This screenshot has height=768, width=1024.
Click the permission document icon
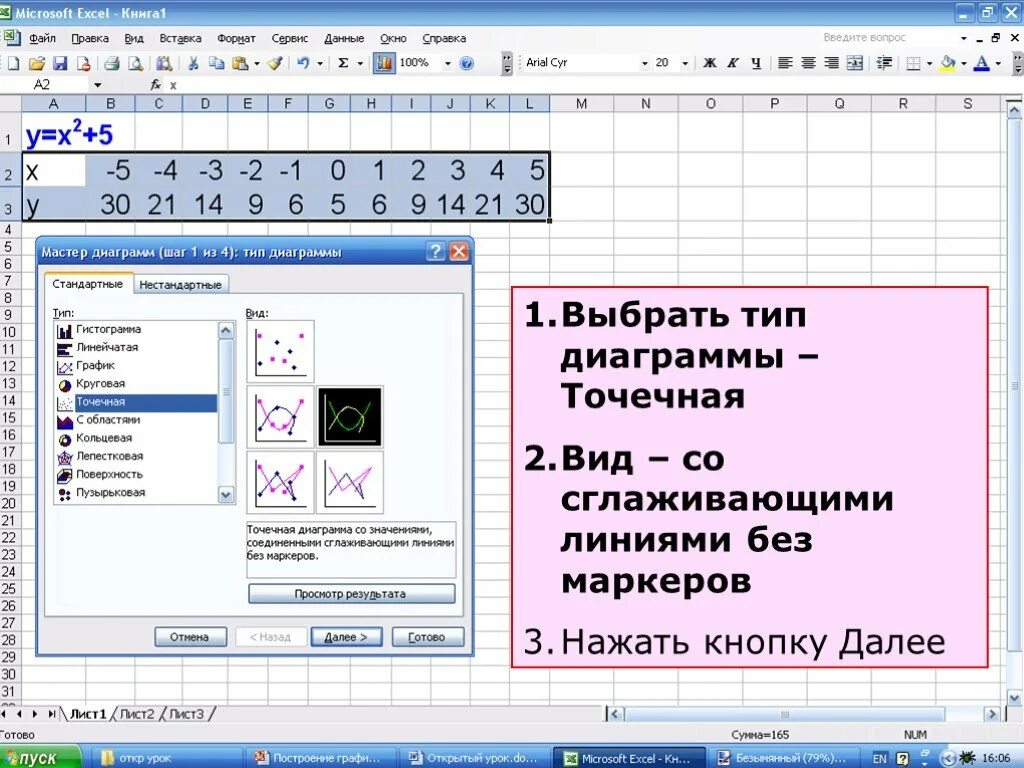click(x=84, y=63)
